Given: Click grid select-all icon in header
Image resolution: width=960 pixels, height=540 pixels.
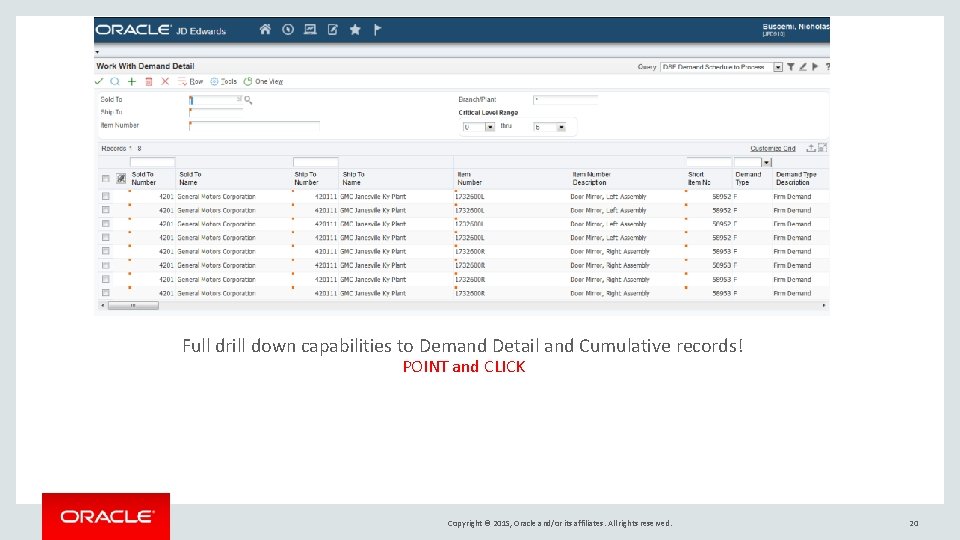Looking at the screenshot, I should (121, 179).
